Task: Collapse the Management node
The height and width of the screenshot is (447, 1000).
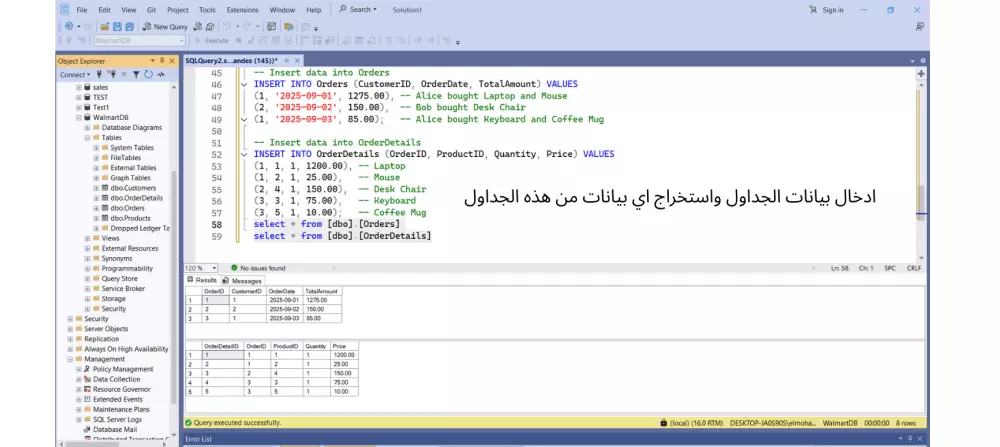Action: point(70,359)
